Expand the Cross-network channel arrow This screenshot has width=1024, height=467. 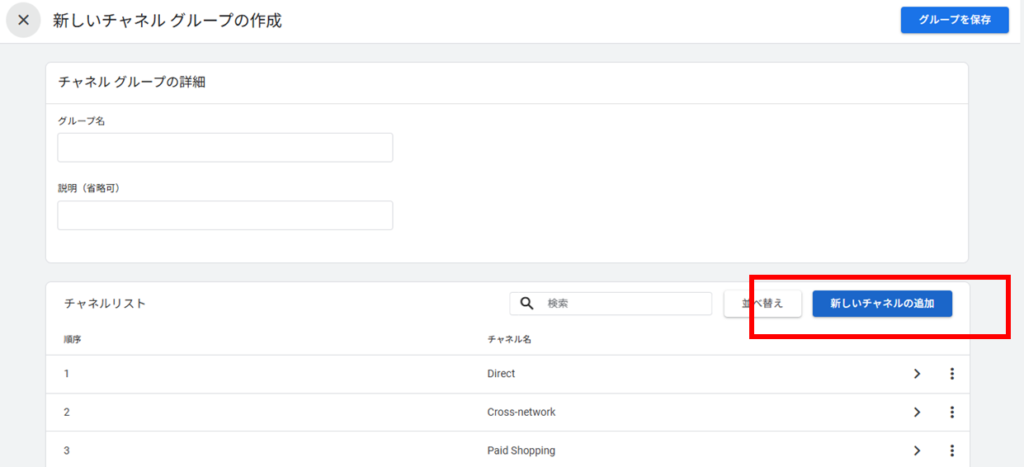(x=916, y=412)
